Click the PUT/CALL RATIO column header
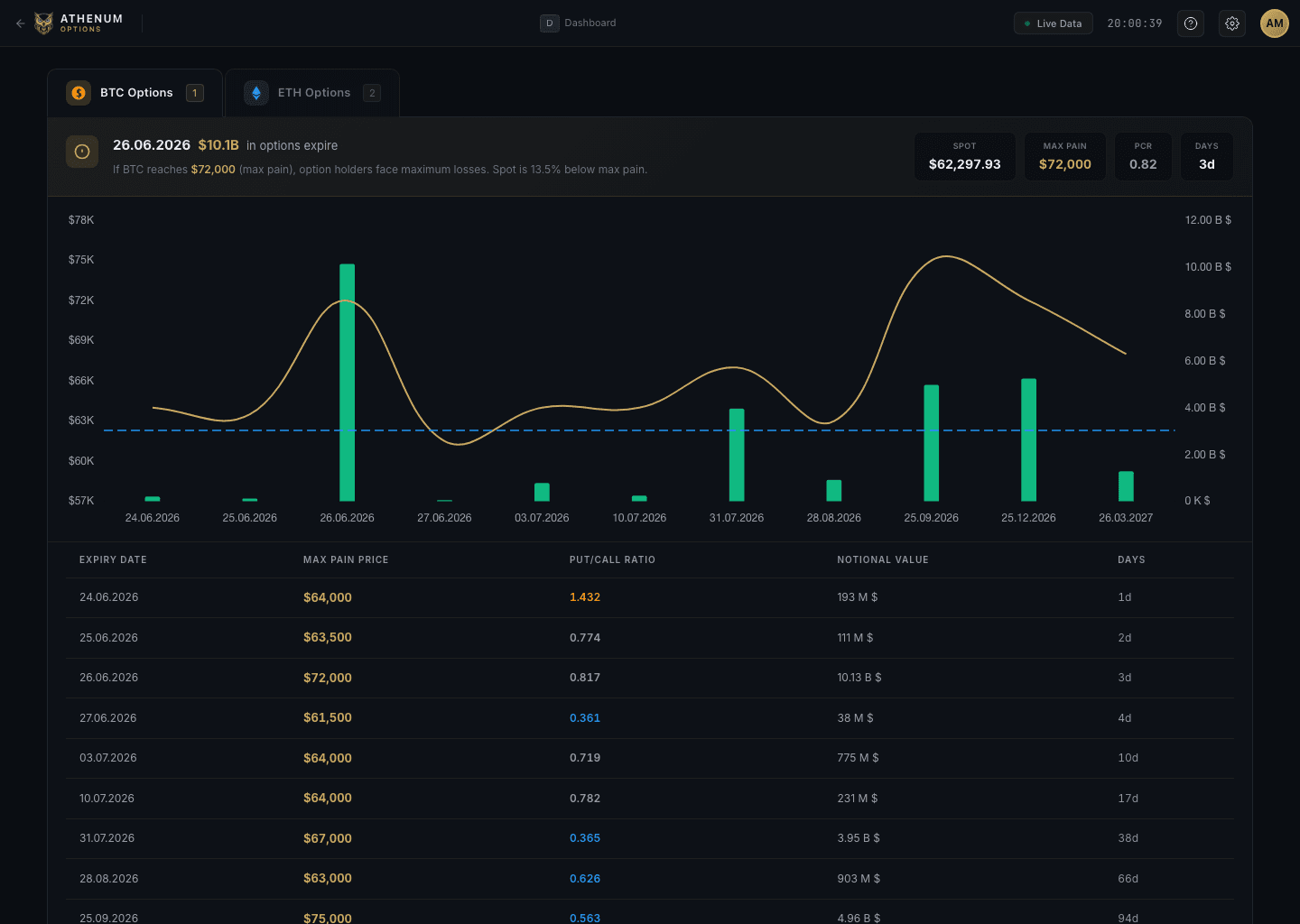 612,560
